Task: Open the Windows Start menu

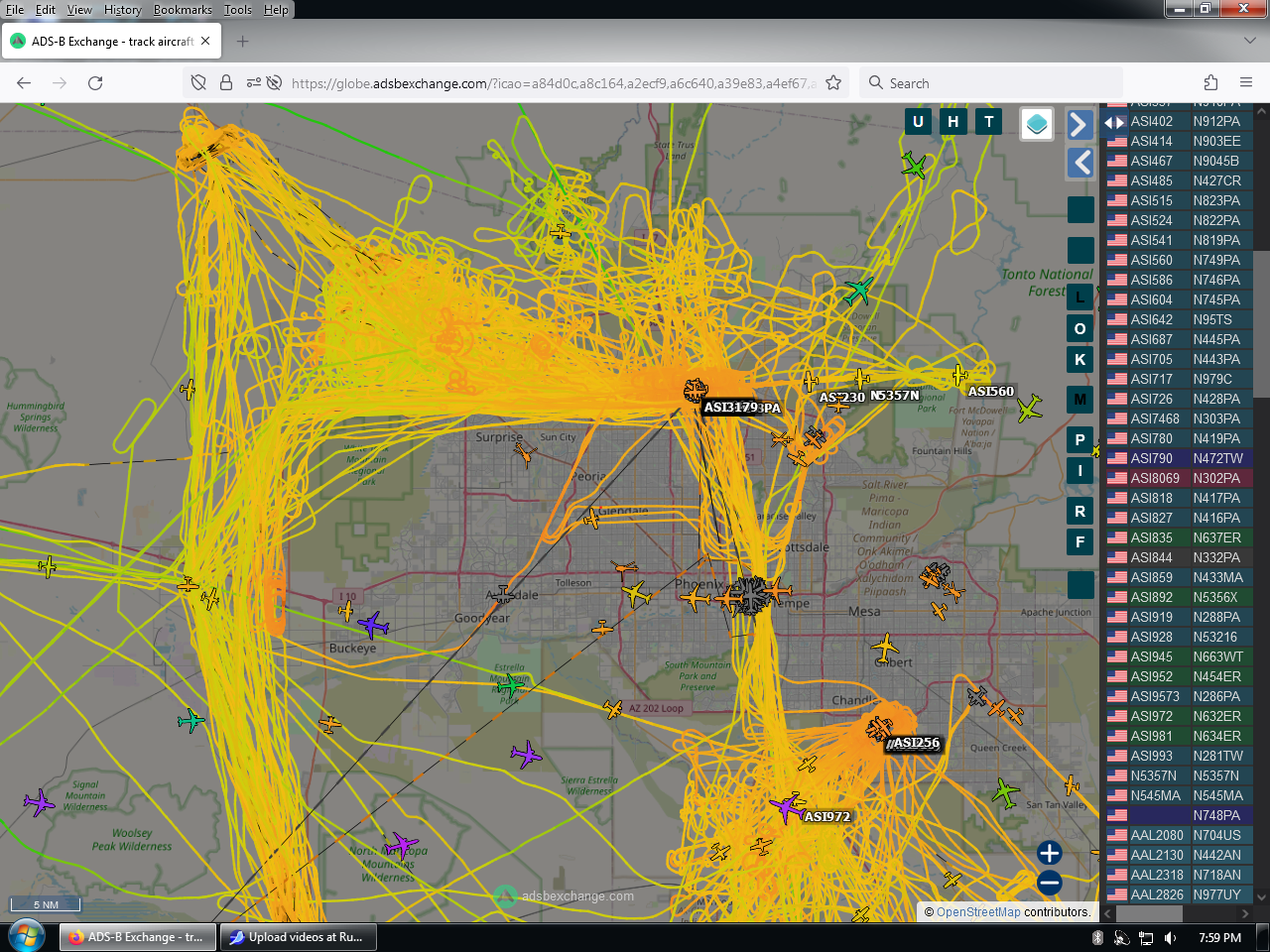Action: point(26,936)
